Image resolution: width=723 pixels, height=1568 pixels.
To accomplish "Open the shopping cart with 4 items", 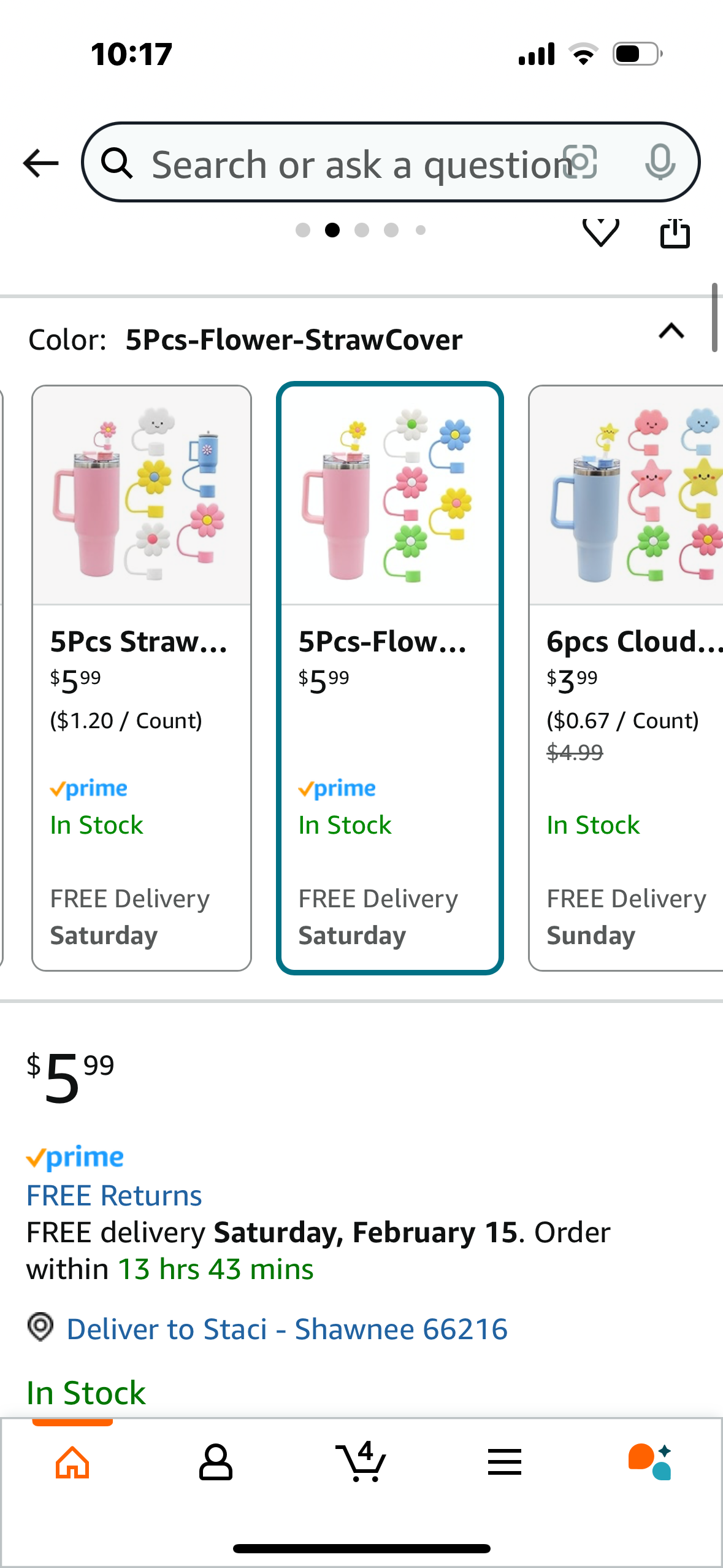I will (361, 1461).
